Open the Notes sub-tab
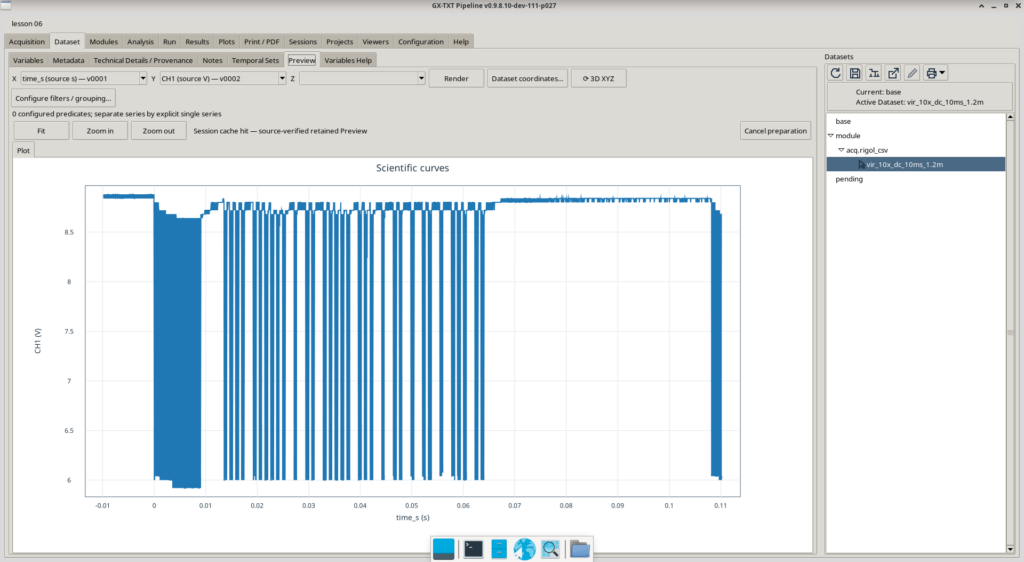The height and width of the screenshot is (562, 1024). tap(212, 60)
